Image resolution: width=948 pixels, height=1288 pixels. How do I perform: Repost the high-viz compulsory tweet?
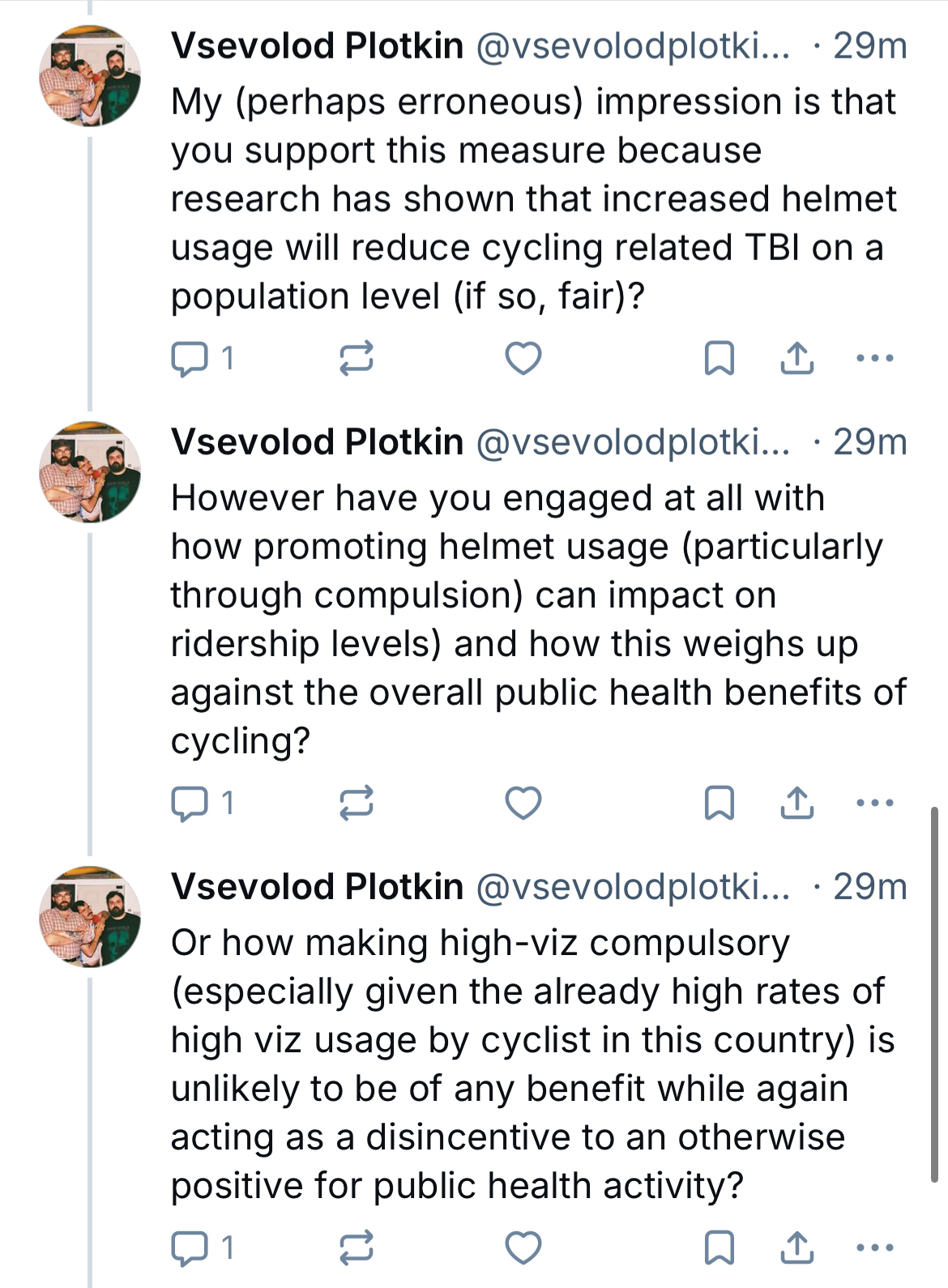[x=356, y=1247]
